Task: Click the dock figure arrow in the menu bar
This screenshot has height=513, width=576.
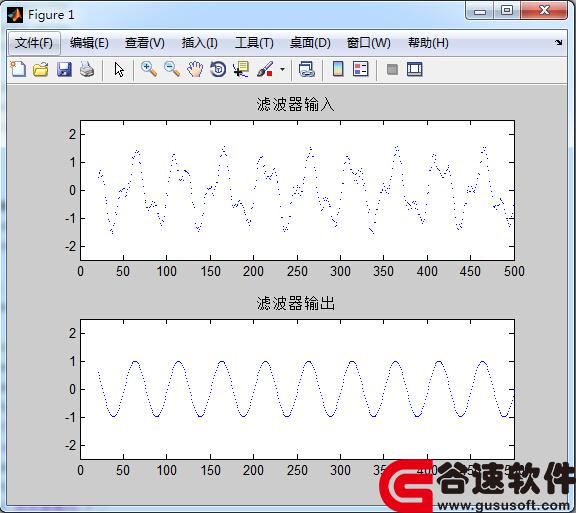Action: pyautogui.click(x=559, y=43)
